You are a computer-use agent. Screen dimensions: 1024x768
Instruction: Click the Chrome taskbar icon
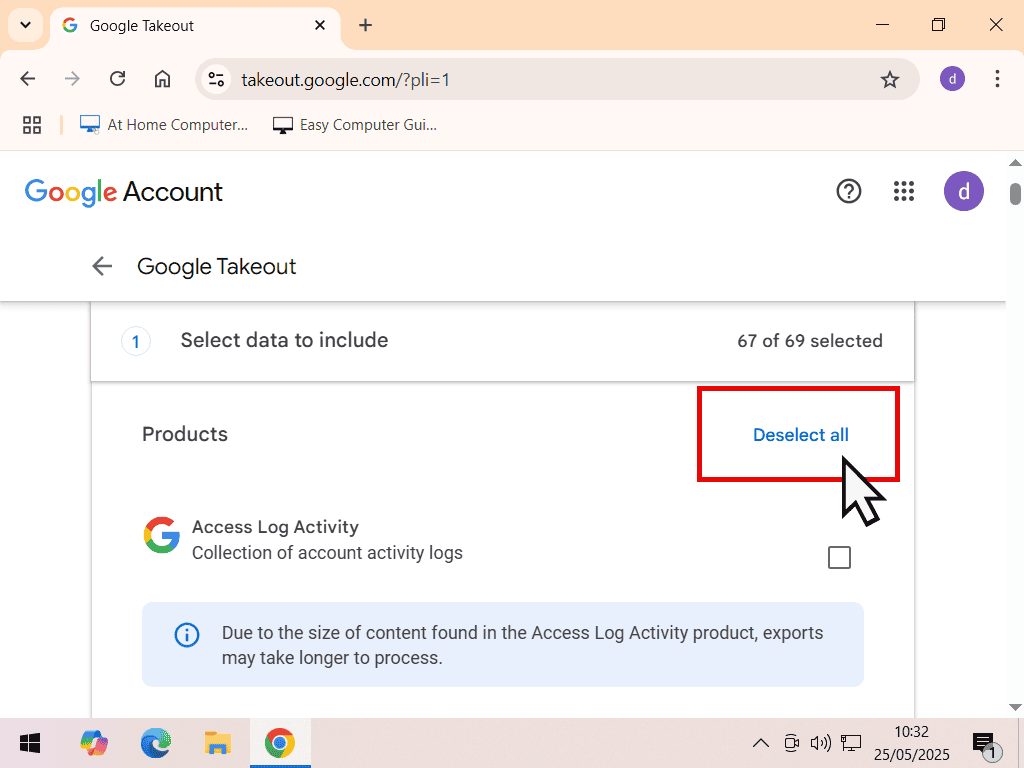(x=280, y=743)
